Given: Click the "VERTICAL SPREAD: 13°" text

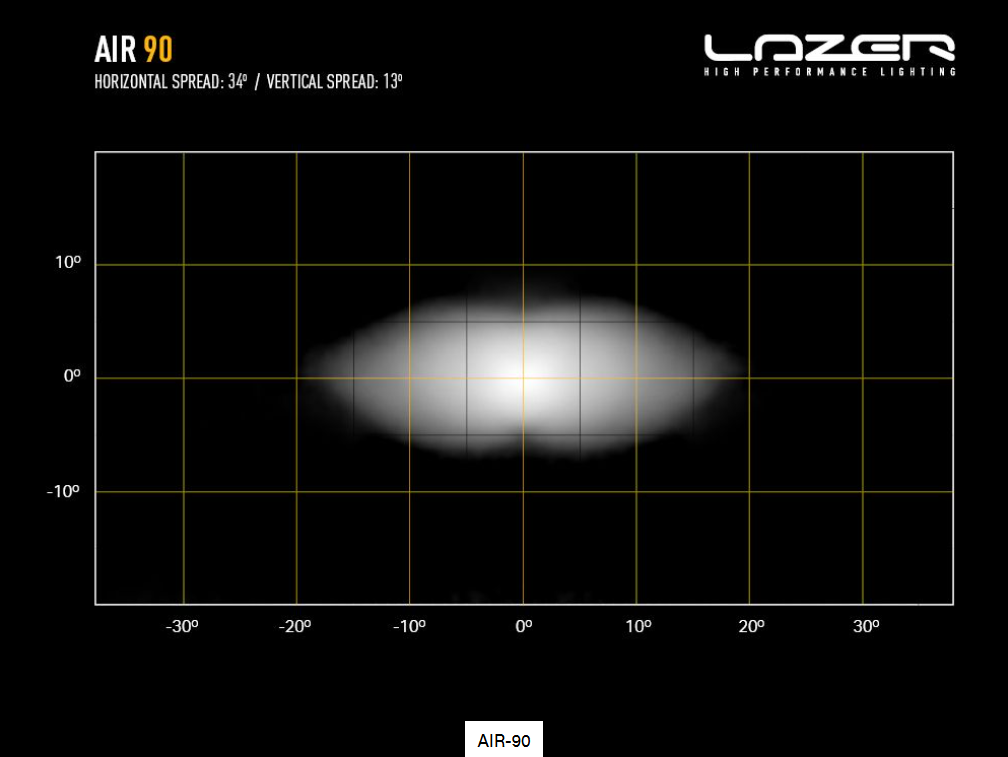Looking at the screenshot, I should point(334,82).
